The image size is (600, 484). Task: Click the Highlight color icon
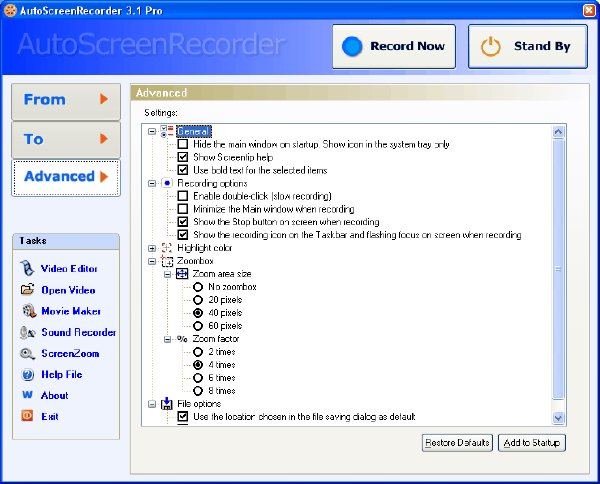(167, 248)
